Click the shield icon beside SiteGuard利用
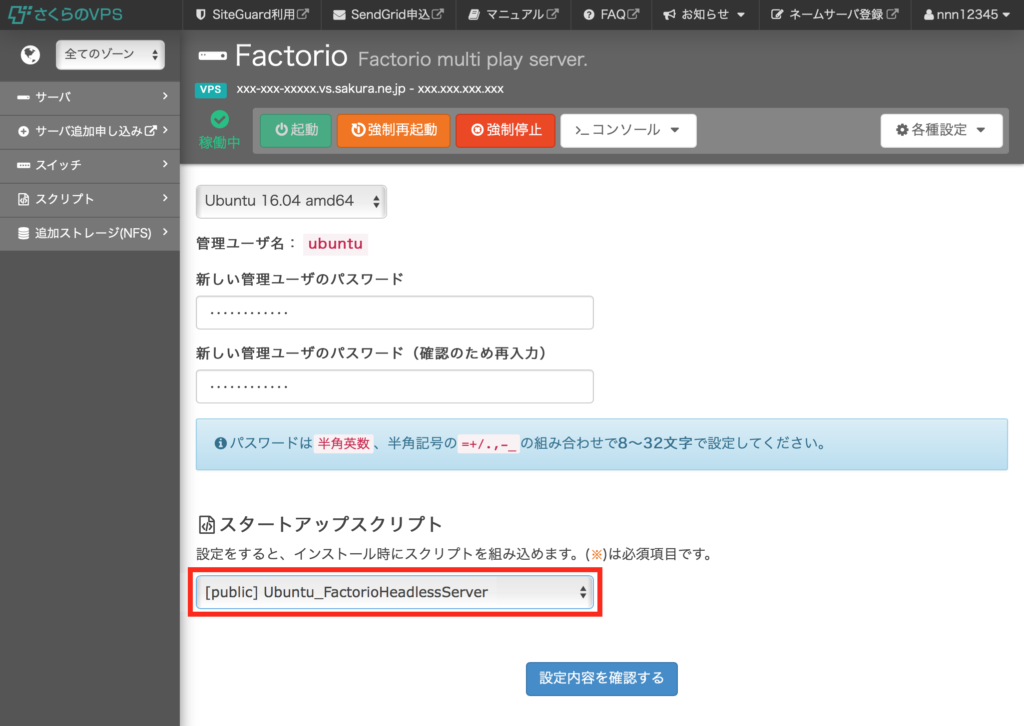This screenshot has width=1024, height=726. point(200,14)
